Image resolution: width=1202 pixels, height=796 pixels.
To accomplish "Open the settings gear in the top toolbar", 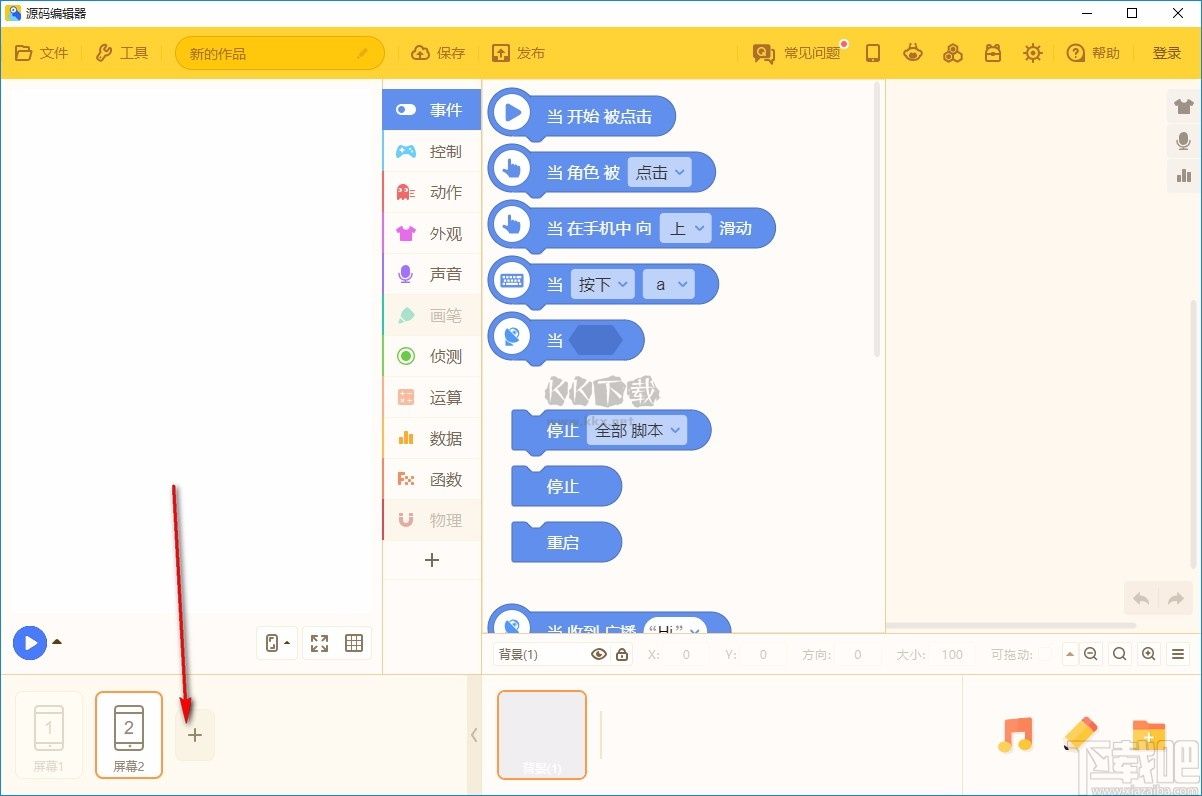I will [1033, 53].
